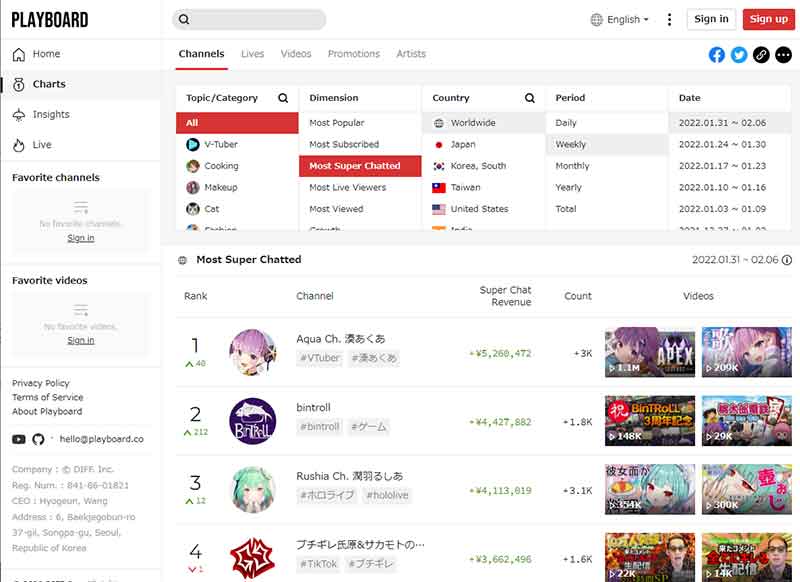Select Most Viewed dimension
Image resolution: width=800 pixels, height=582 pixels.
(x=360, y=209)
